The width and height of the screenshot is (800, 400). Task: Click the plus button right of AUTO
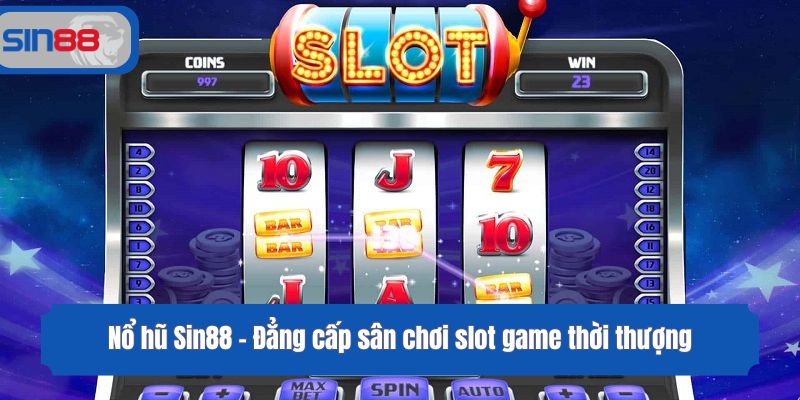564,393
